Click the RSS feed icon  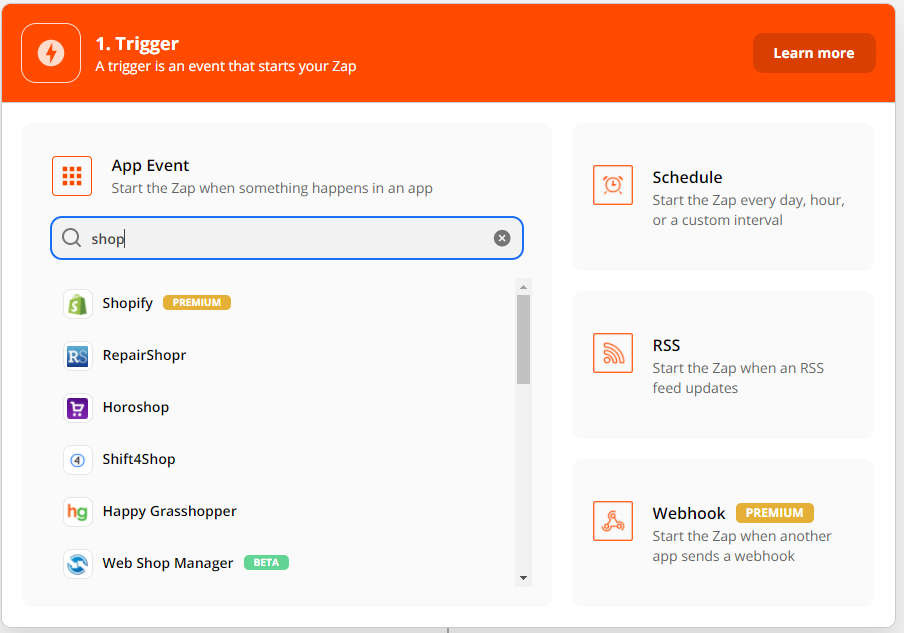613,353
